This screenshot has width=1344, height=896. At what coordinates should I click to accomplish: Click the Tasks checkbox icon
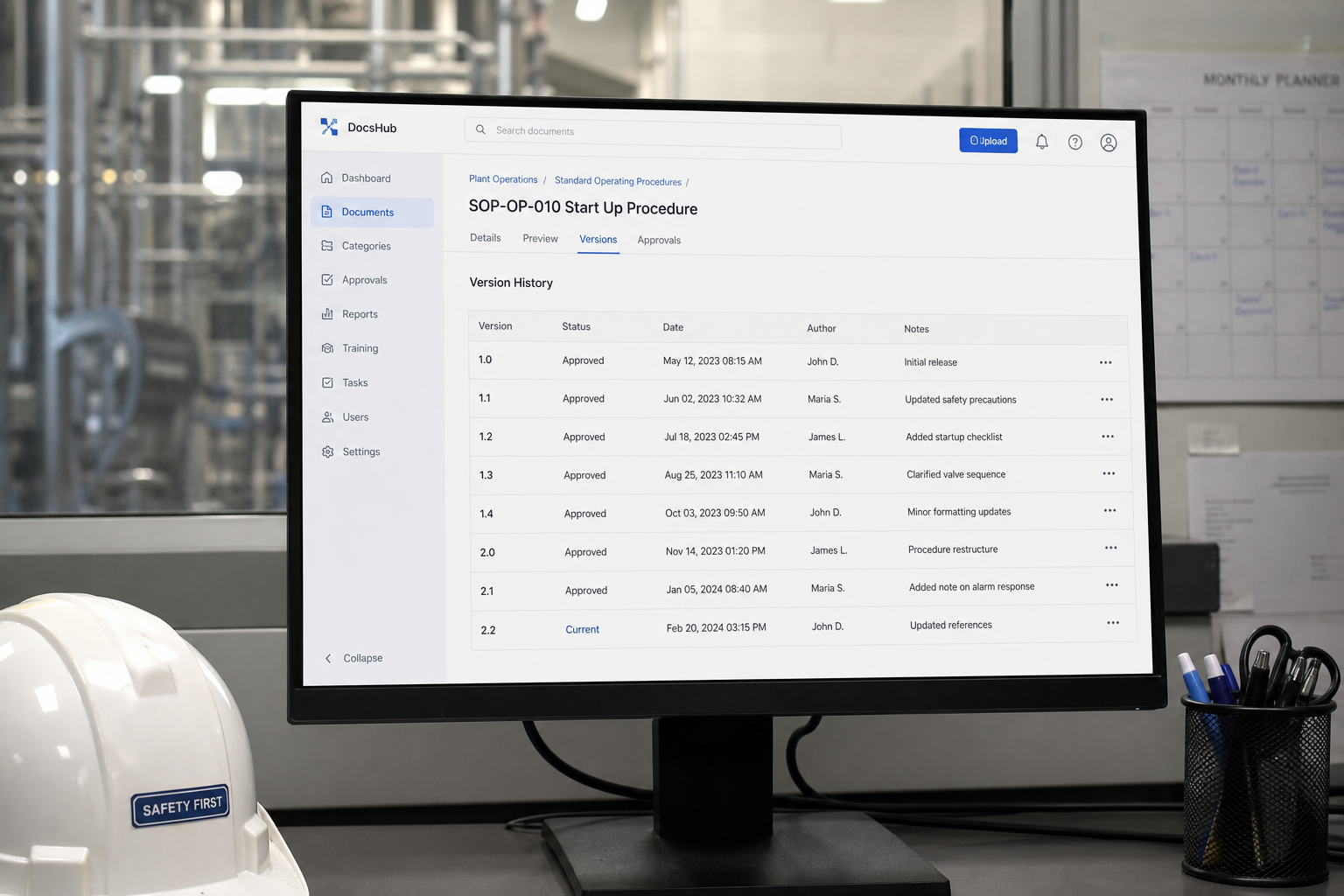click(x=327, y=382)
